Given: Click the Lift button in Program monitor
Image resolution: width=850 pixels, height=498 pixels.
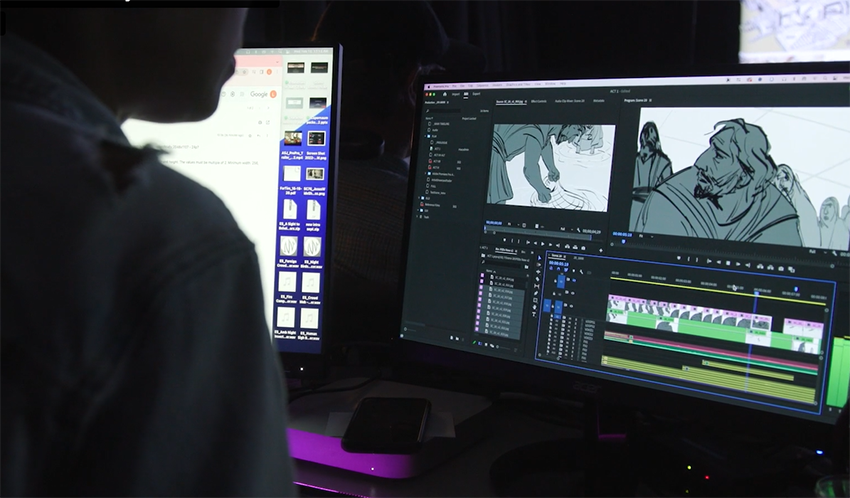Looking at the screenshot, I should pos(760,267).
